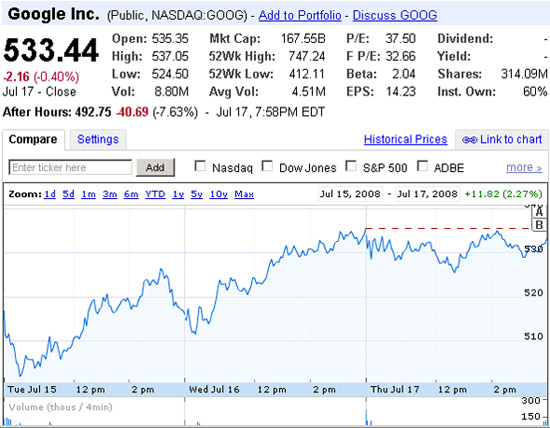Click the Tue Jul 15 axis label
The width and height of the screenshot is (550, 428).
32,389
